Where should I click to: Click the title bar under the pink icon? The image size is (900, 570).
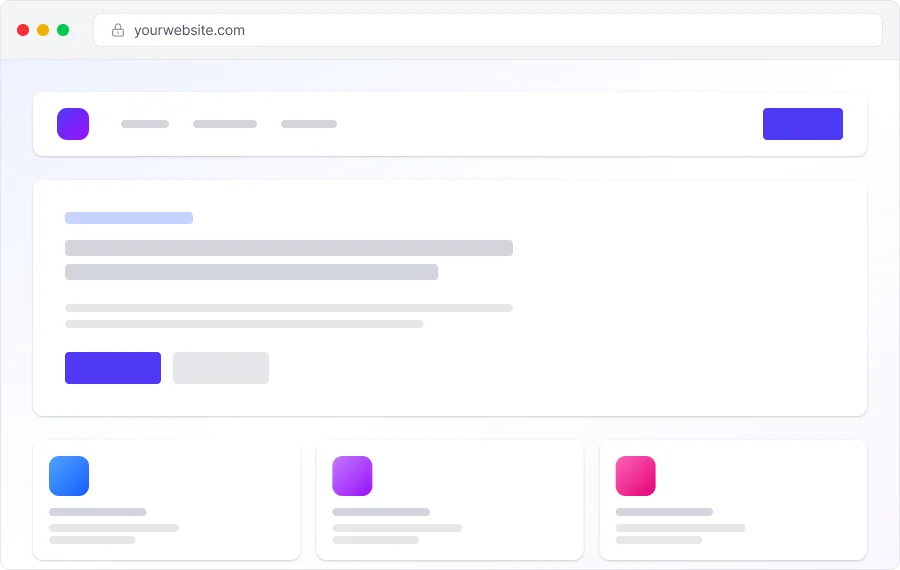pos(664,512)
